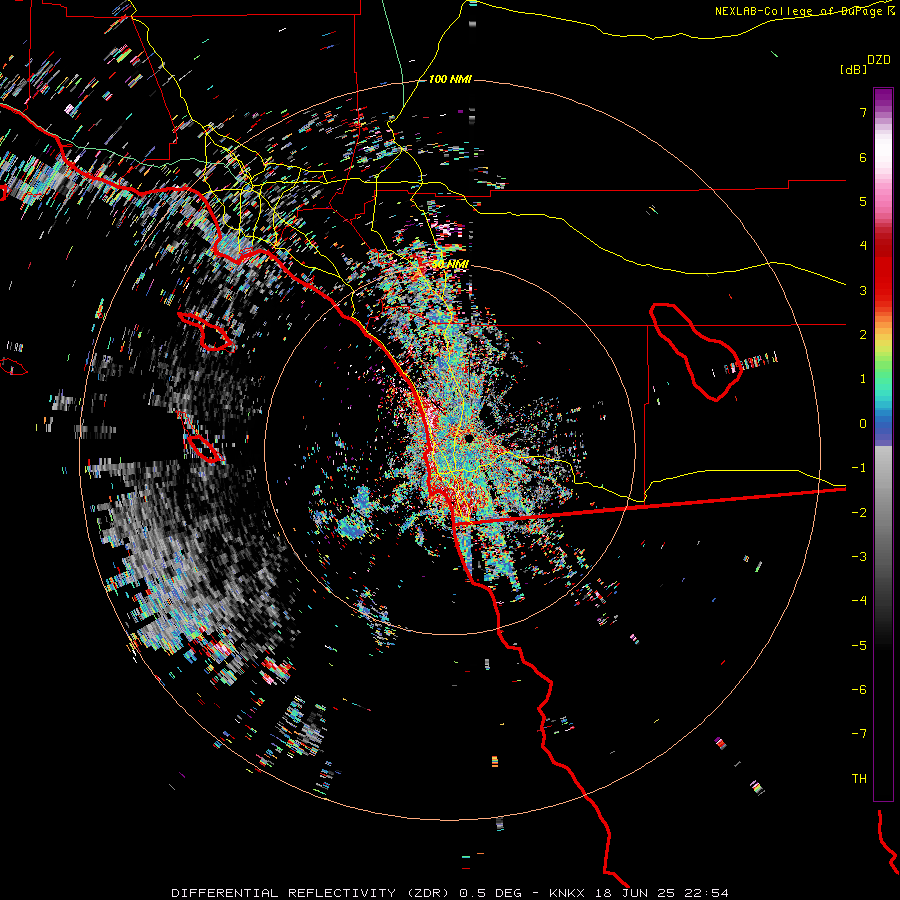This screenshot has width=900, height=900.
Task: Select the 1 dB scale tick label
Action: 863,379
